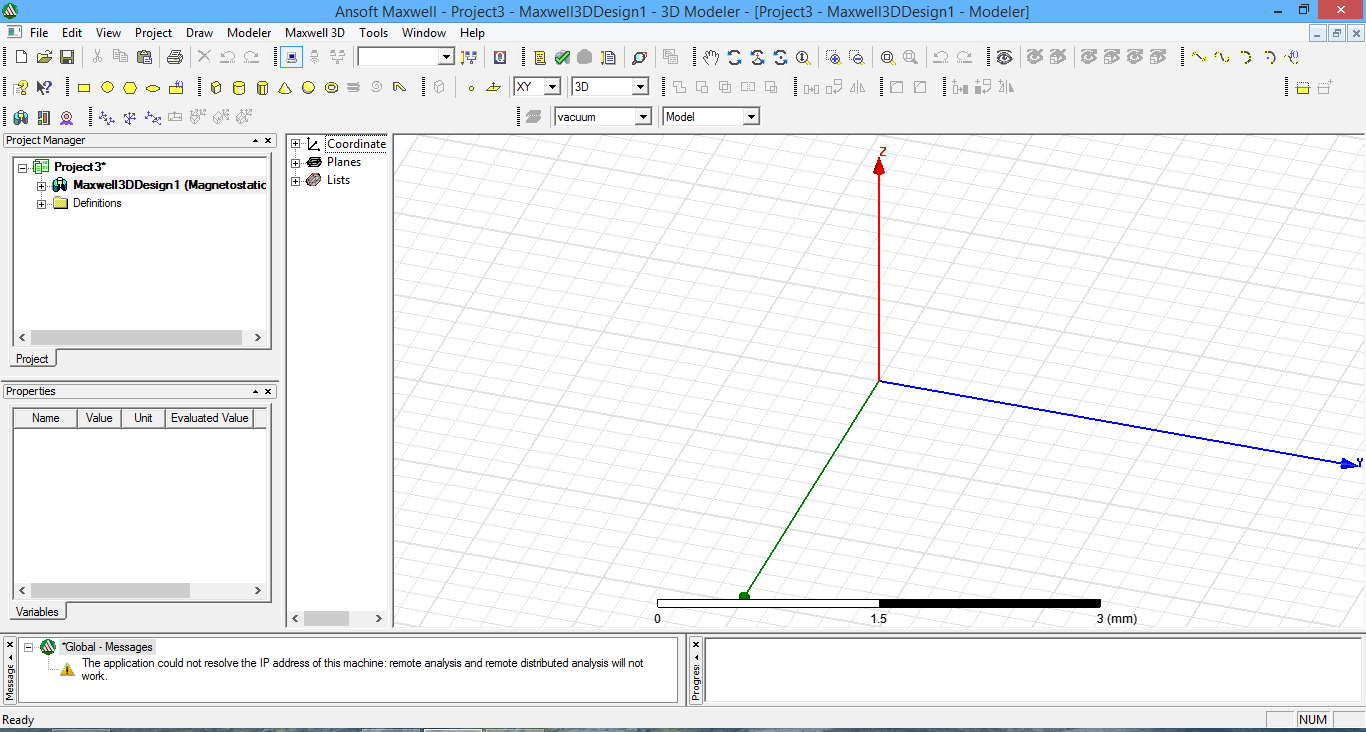Expand the Planes tree node

(x=295, y=161)
